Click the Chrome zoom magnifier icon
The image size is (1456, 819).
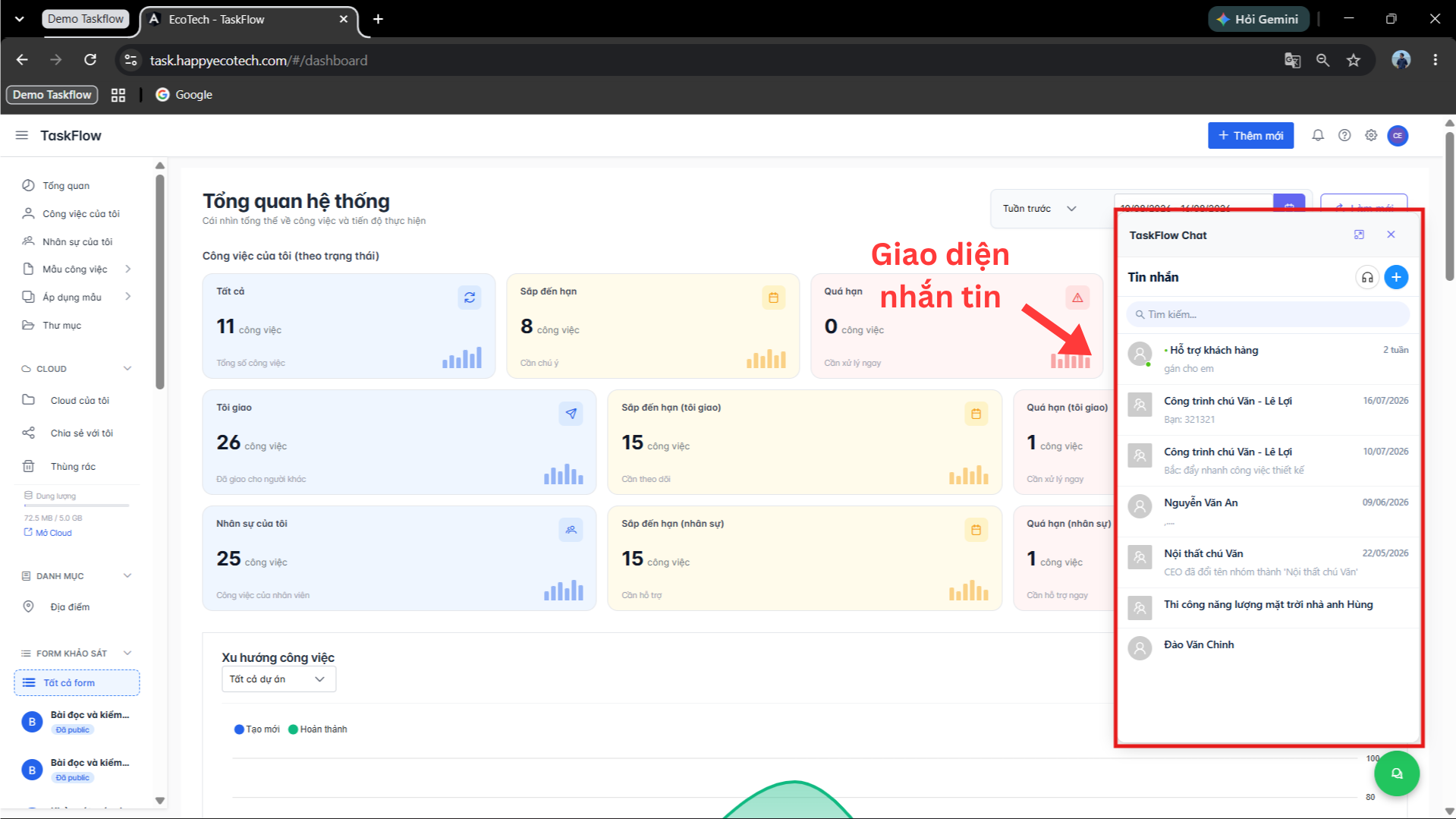(1322, 60)
